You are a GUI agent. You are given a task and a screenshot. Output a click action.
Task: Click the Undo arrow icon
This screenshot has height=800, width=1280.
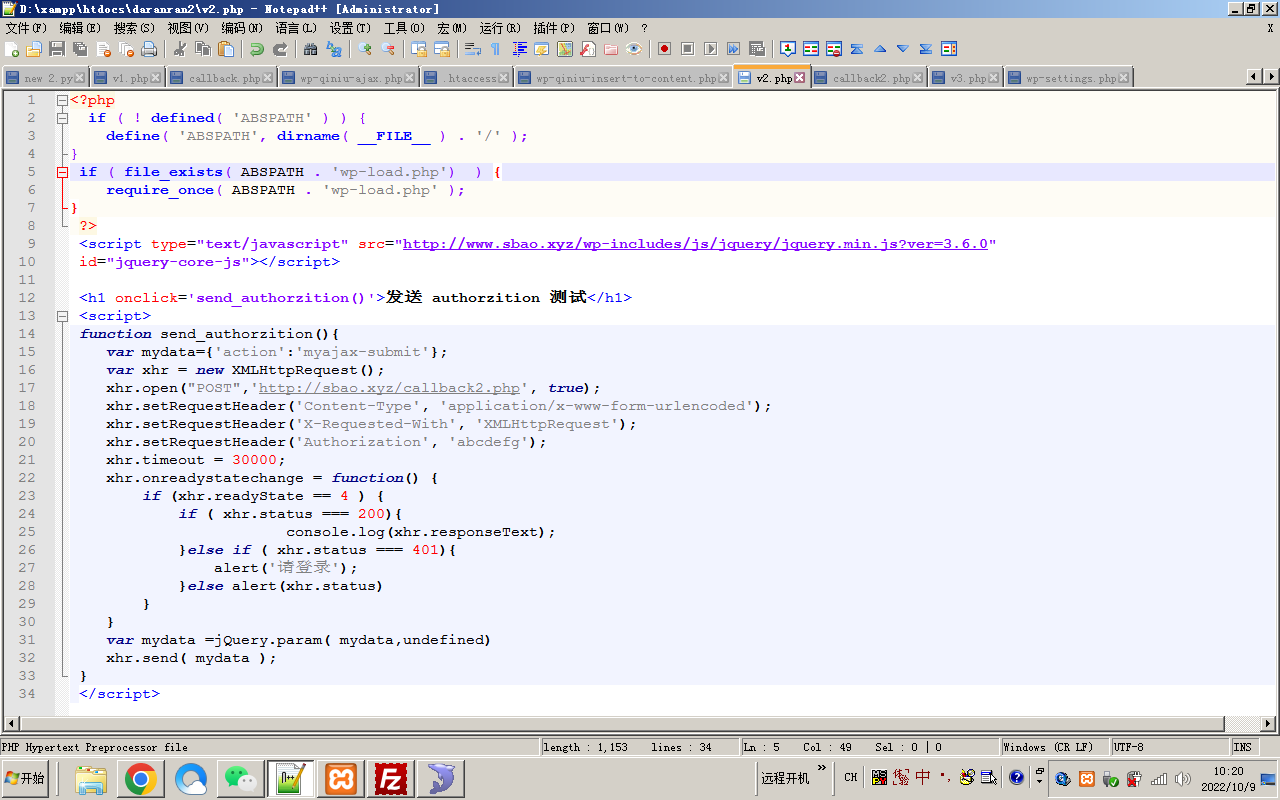click(x=257, y=49)
